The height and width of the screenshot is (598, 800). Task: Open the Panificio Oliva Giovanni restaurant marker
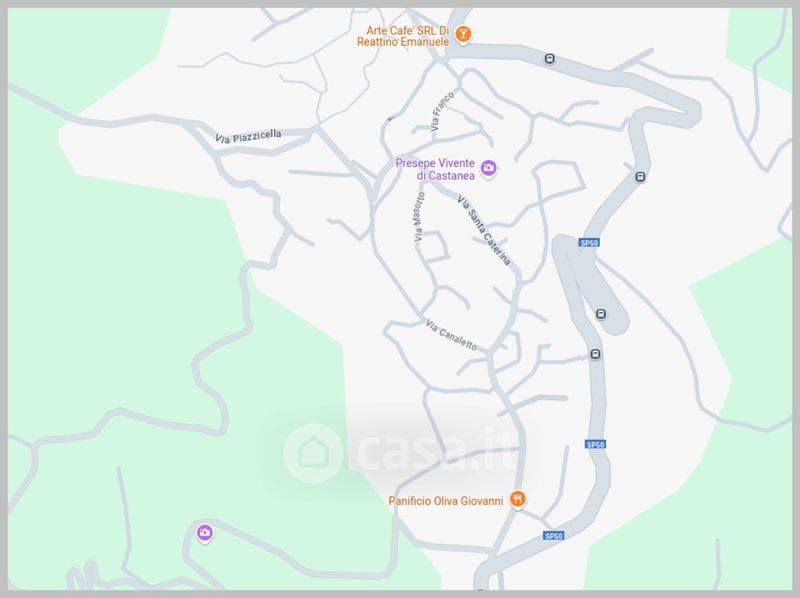517,499
